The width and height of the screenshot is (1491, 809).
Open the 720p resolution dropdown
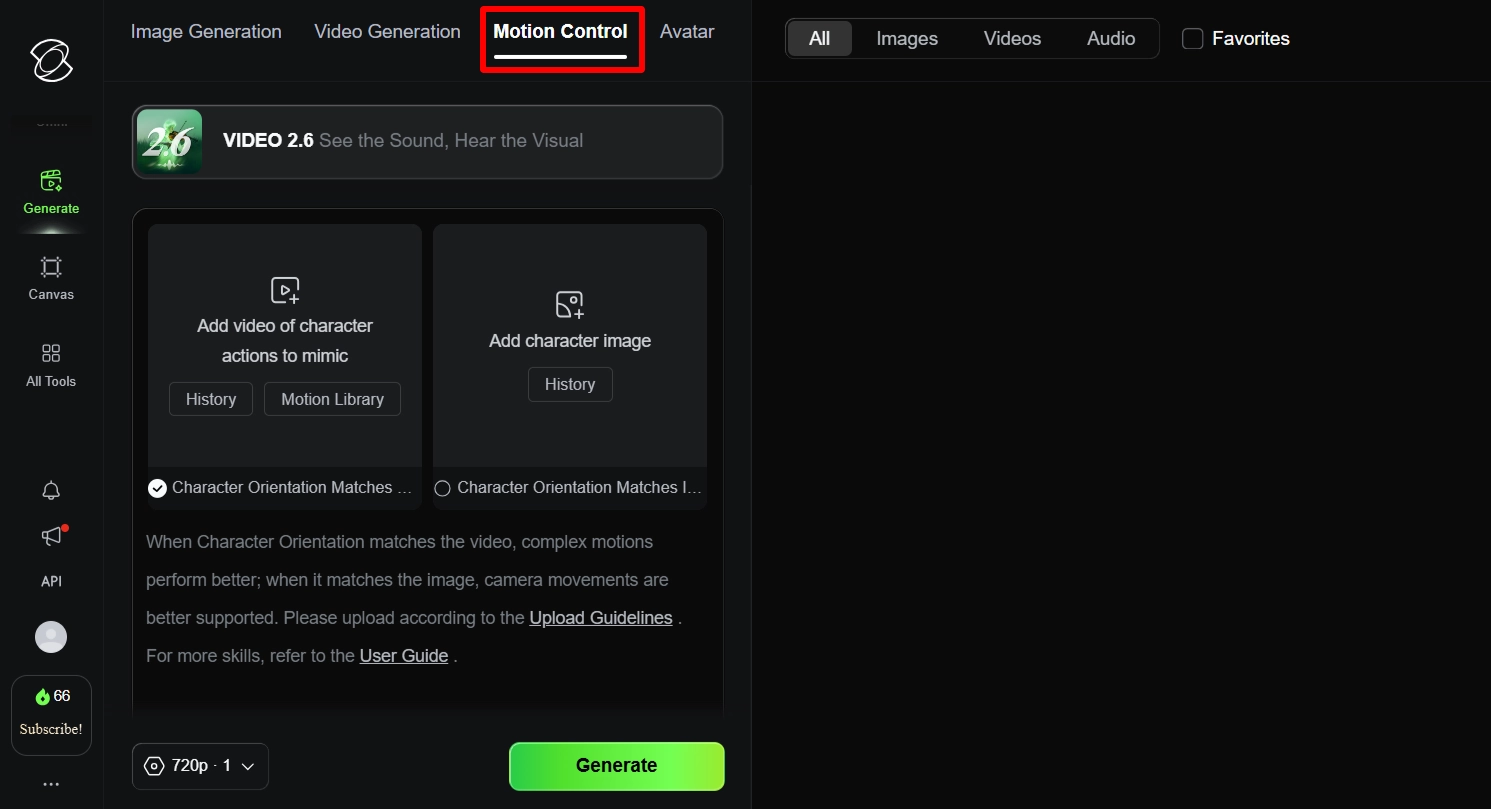pyautogui.click(x=200, y=765)
